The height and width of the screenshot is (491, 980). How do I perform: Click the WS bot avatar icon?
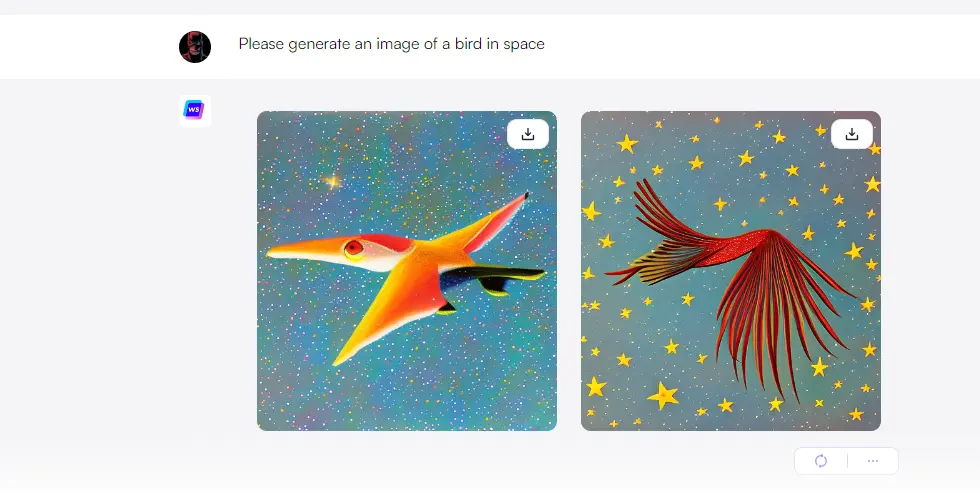(x=194, y=111)
